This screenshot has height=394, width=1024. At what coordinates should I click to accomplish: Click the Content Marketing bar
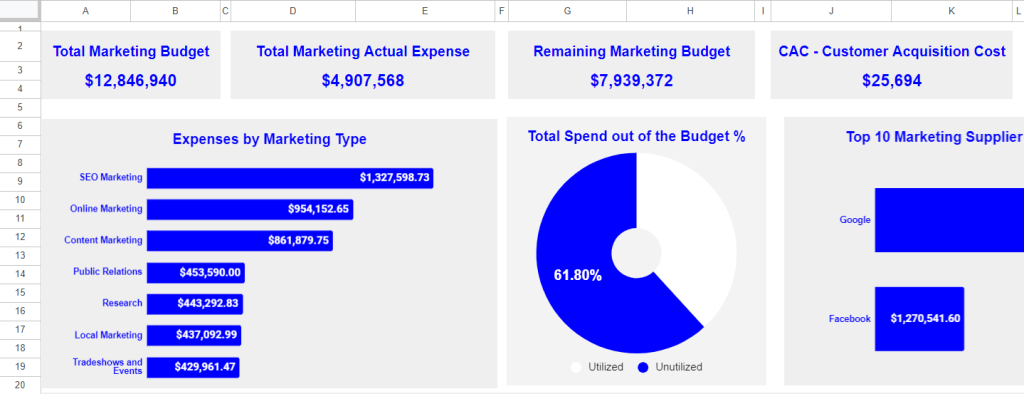[240, 240]
